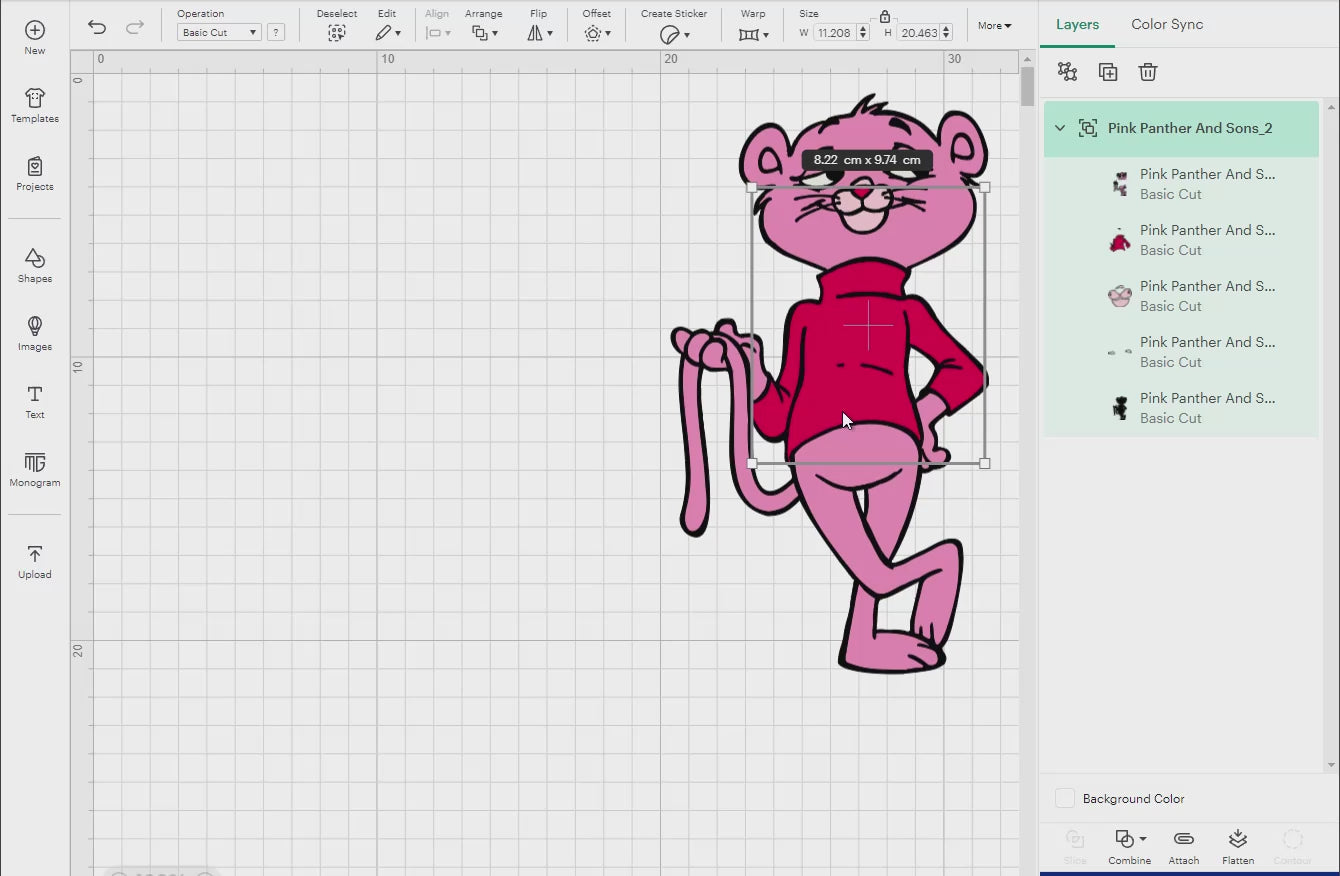Open the Upload panel
This screenshot has height=876, width=1340.
point(35,561)
